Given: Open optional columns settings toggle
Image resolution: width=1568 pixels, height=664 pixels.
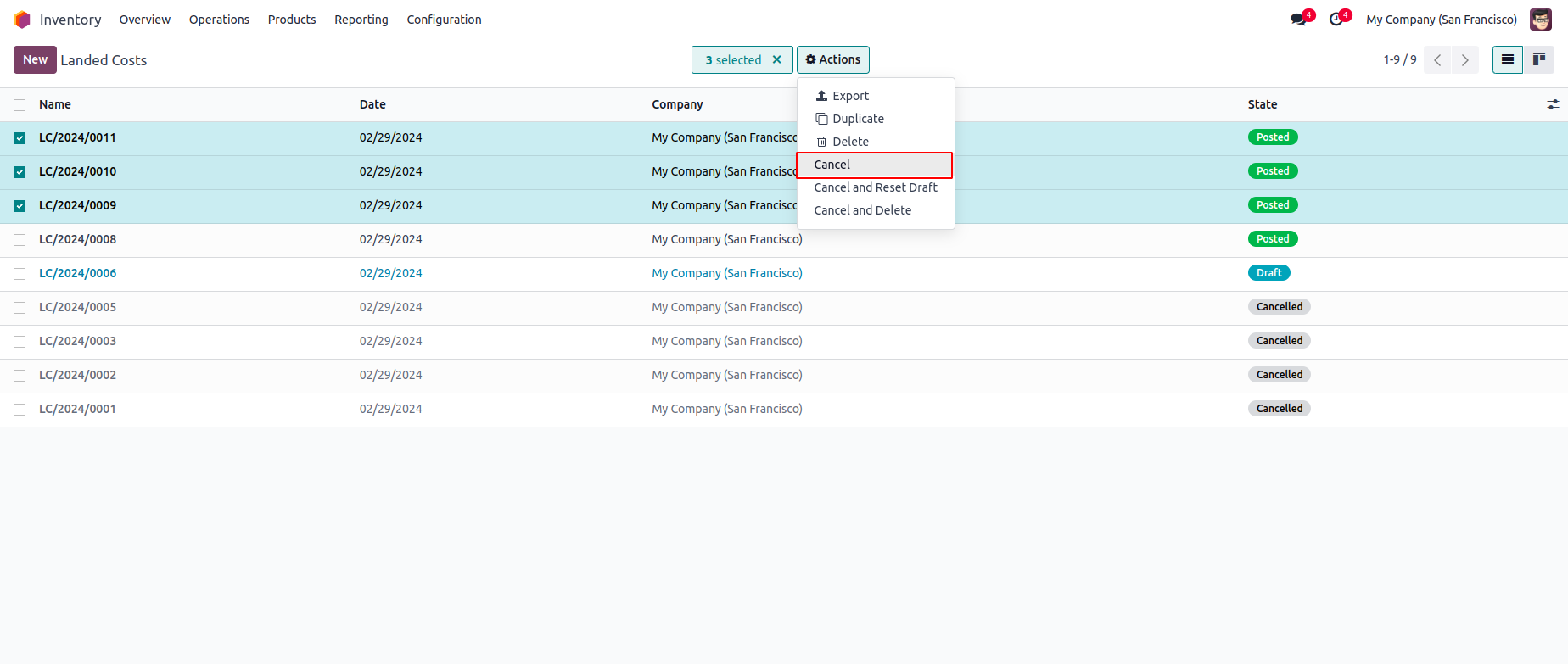Looking at the screenshot, I should [x=1553, y=104].
